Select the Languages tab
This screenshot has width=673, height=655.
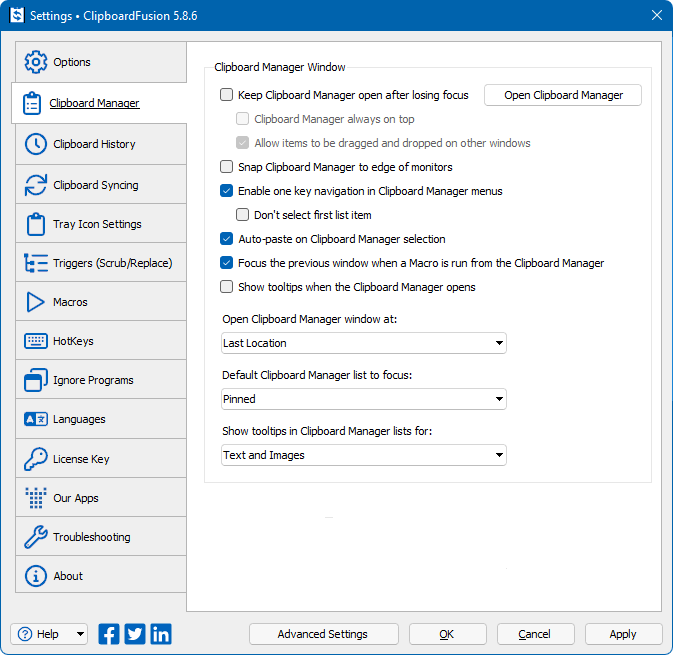point(101,419)
